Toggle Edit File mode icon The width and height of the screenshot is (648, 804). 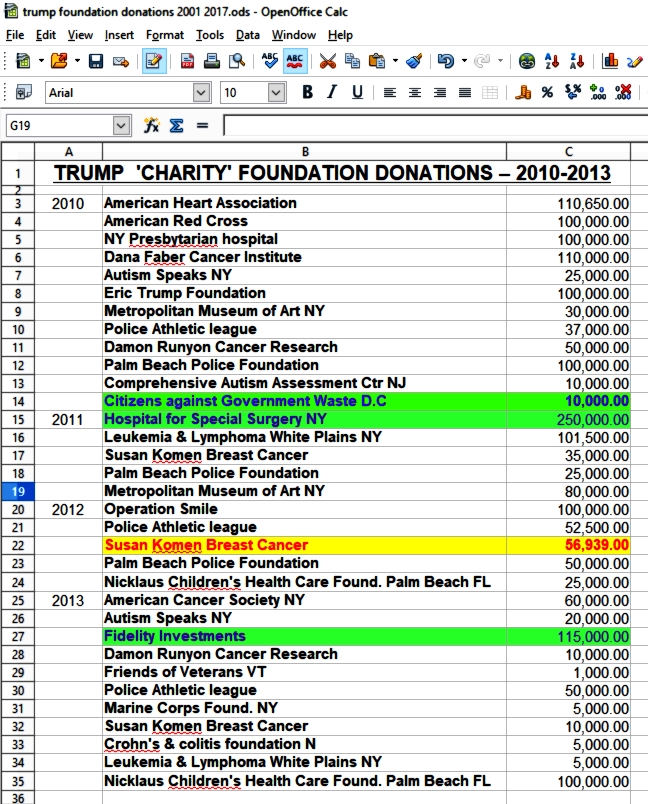coord(154,62)
